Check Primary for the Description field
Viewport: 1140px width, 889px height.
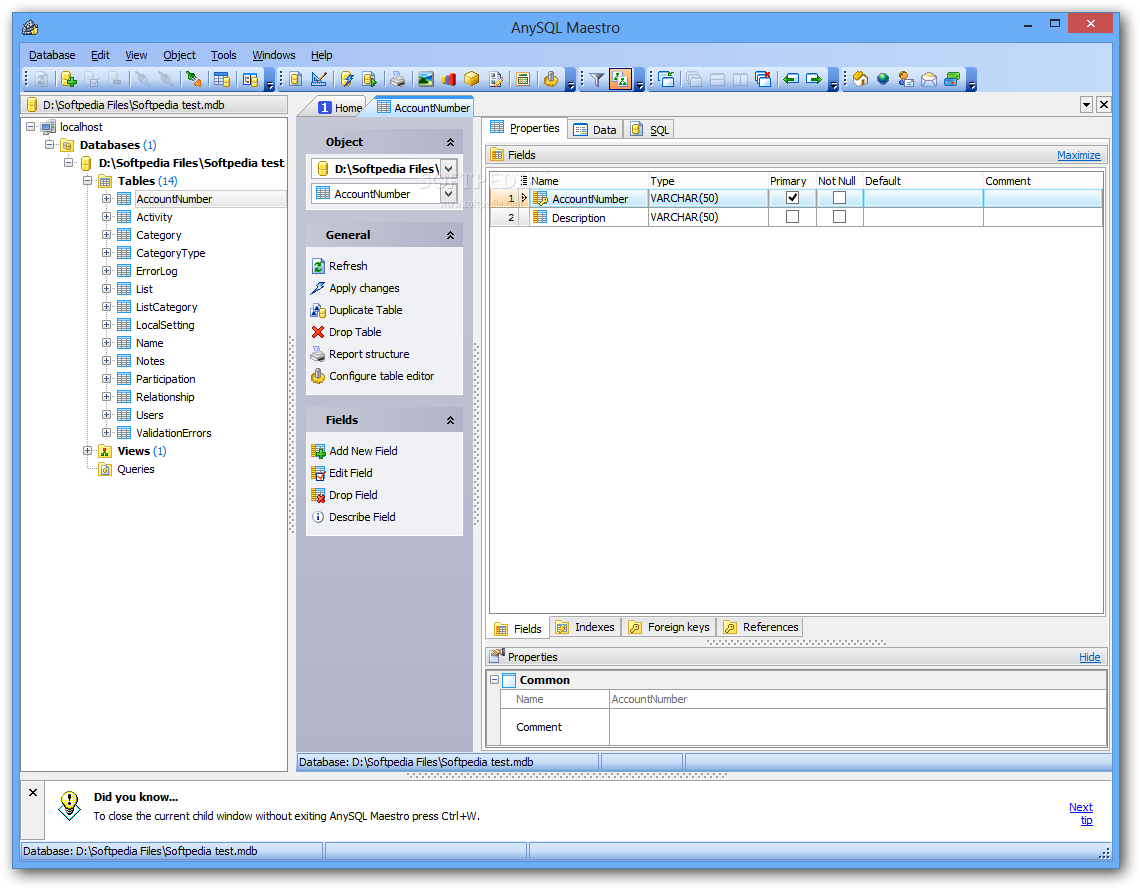point(792,217)
